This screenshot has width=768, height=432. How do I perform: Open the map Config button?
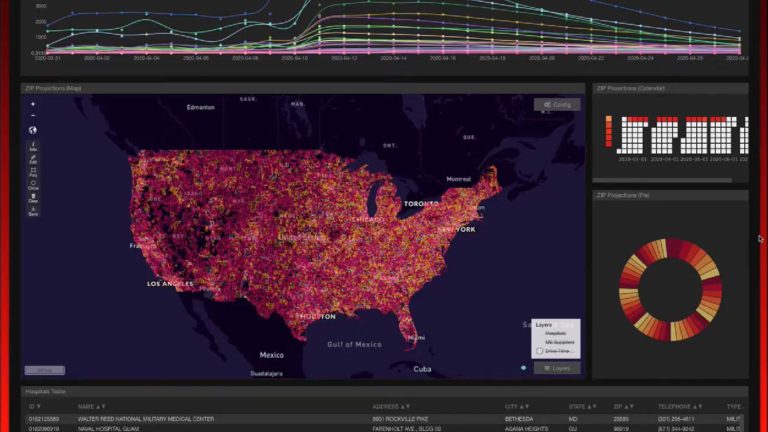coord(557,104)
